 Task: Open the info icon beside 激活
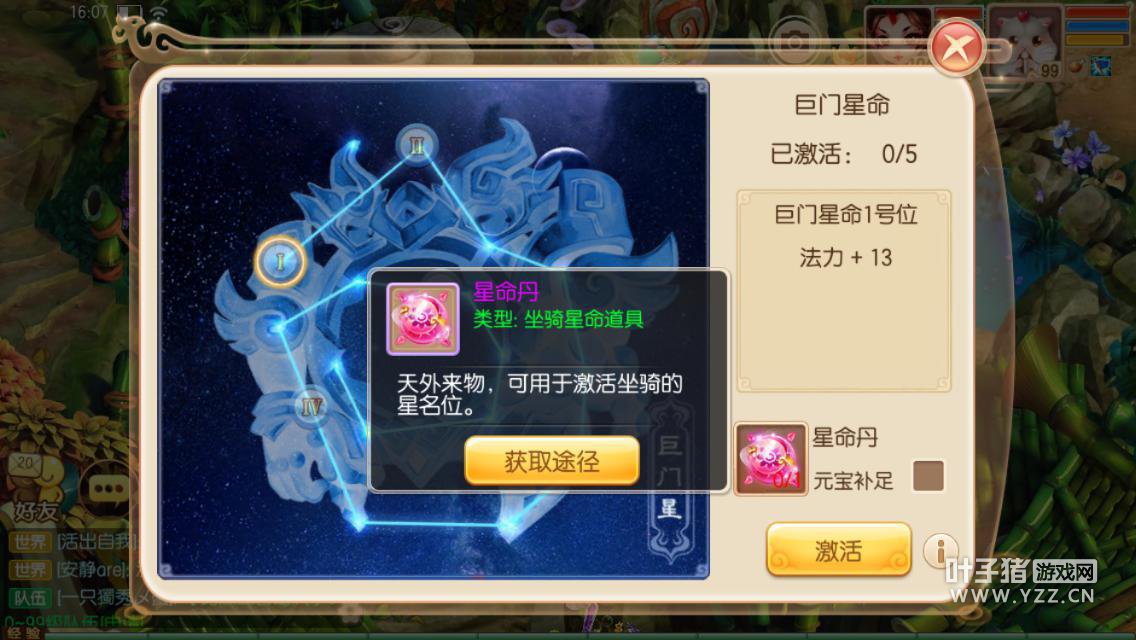[x=940, y=551]
